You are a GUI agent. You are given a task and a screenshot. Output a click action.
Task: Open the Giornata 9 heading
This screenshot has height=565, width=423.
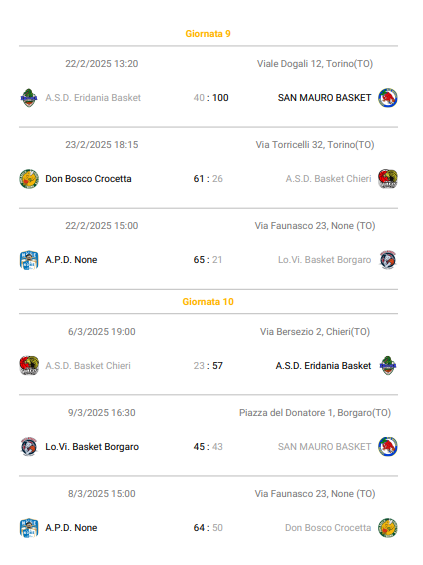tap(208, 34)
